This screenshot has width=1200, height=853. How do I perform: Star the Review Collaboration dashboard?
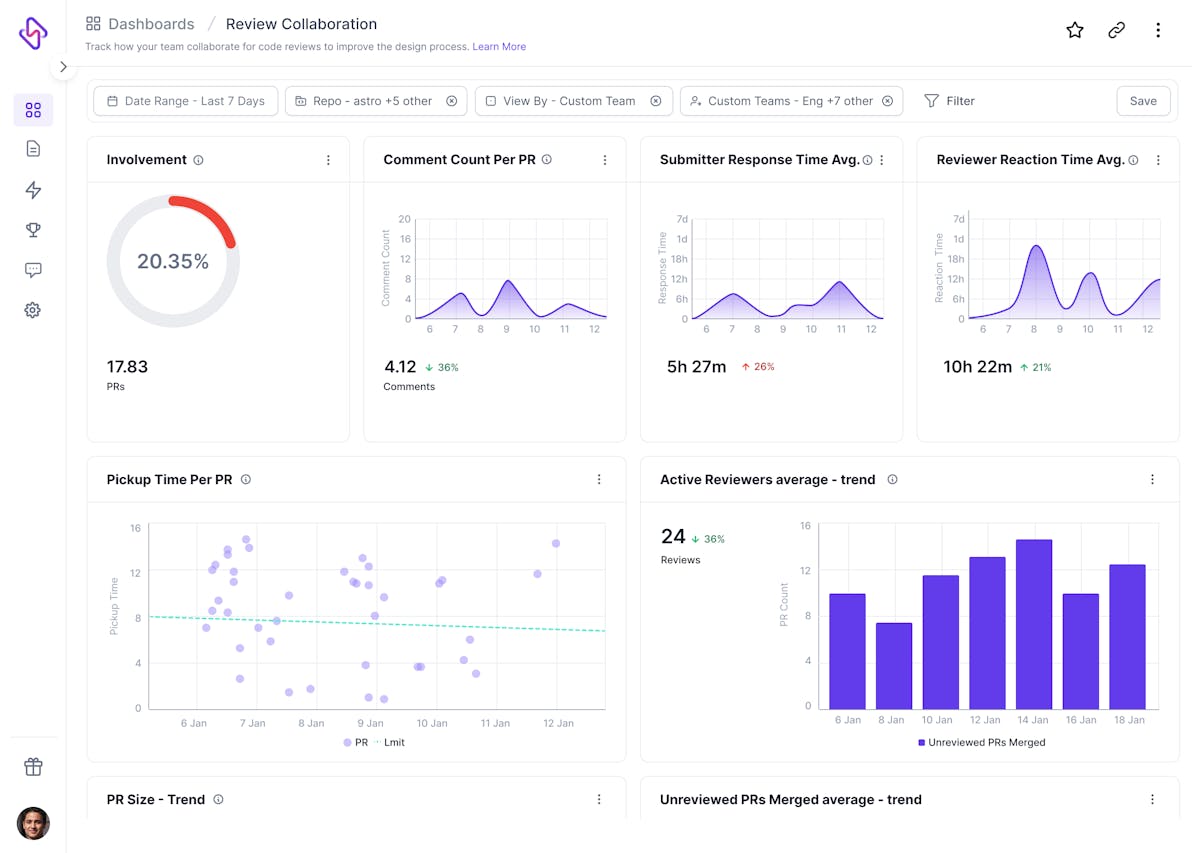[x=1075, y=30]
